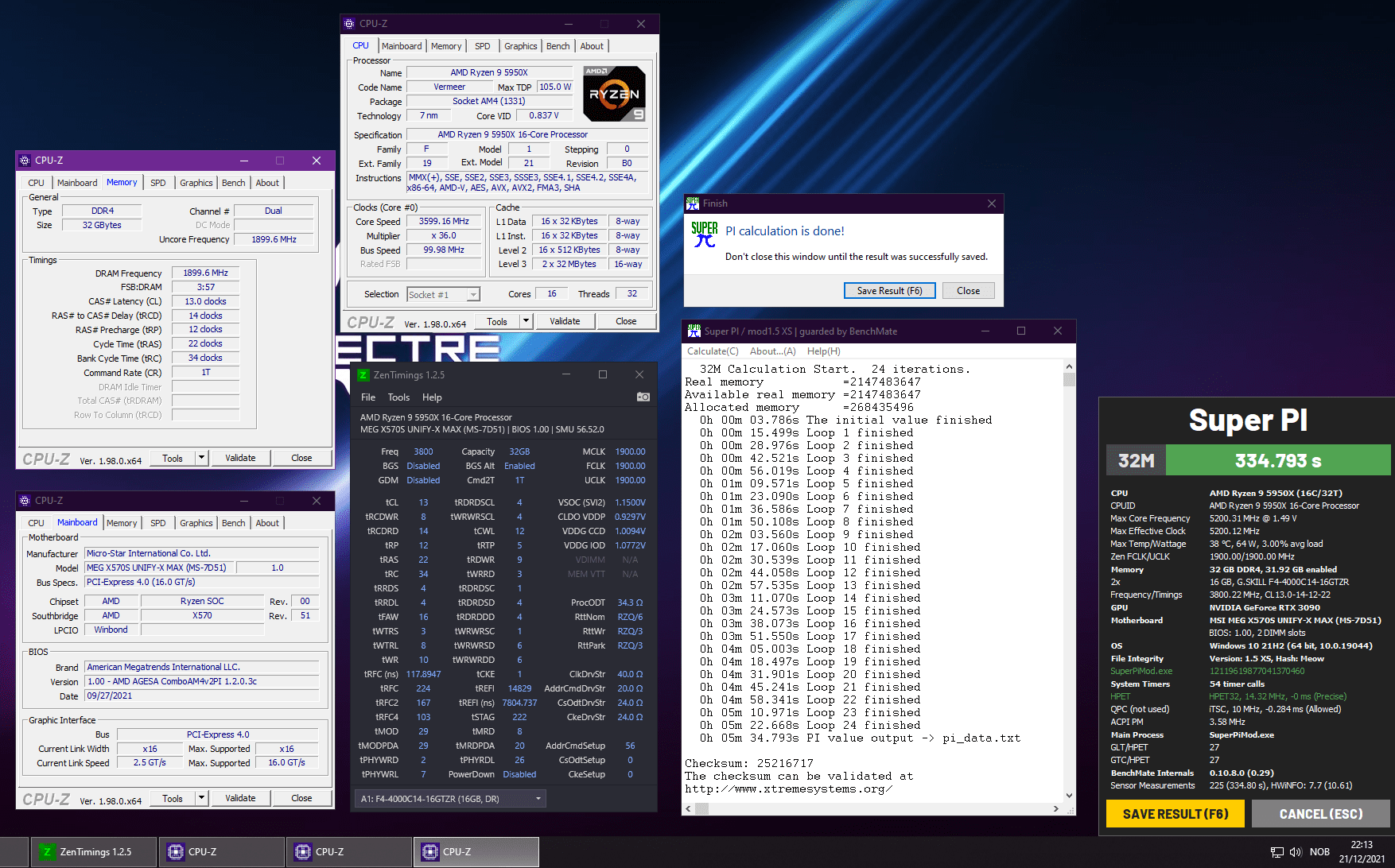Click the Super PI window title icon

tap(694, 331)
